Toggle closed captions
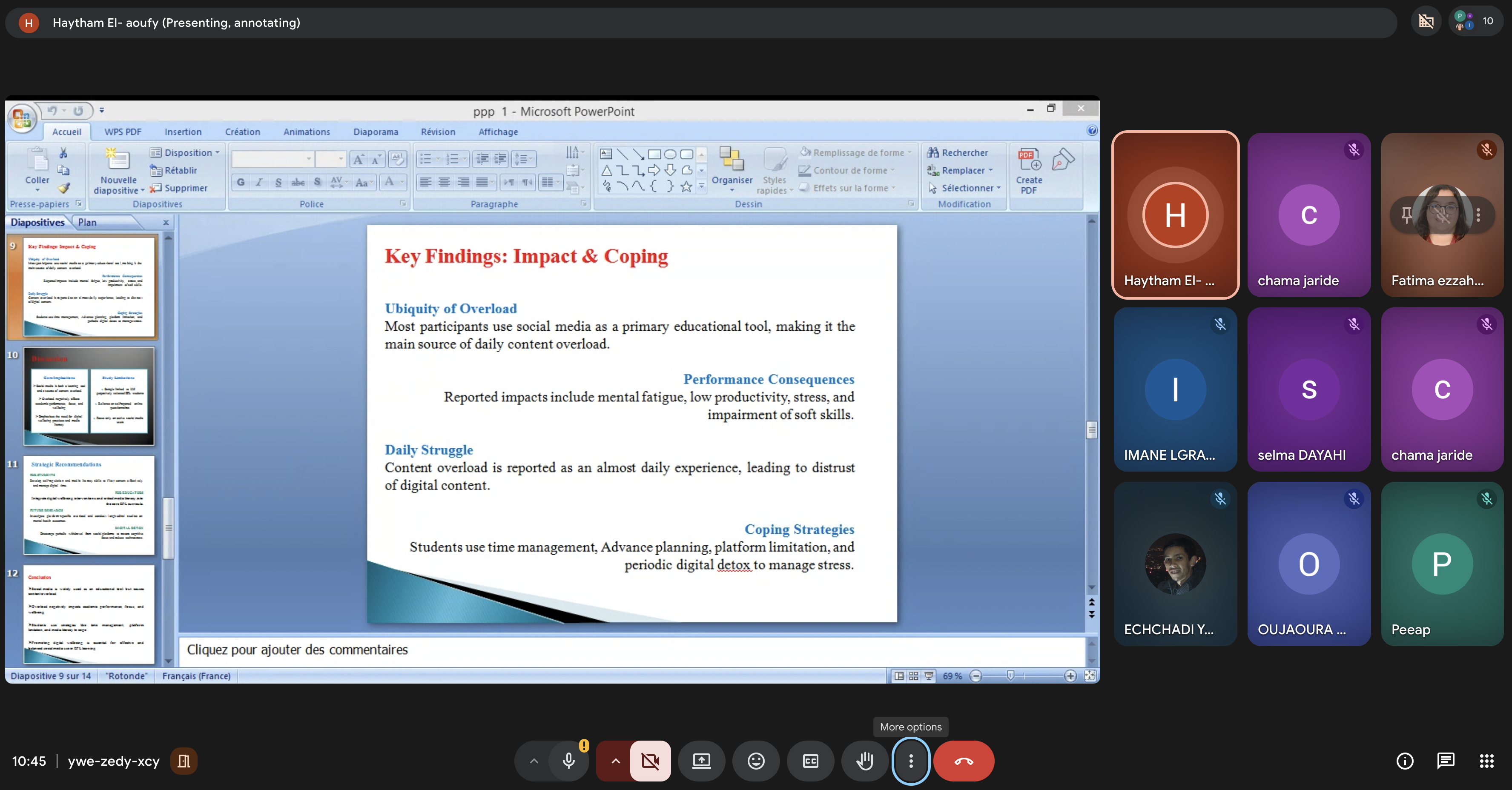The width and height of the screenshot is (1512, 790). pos(811,761)
